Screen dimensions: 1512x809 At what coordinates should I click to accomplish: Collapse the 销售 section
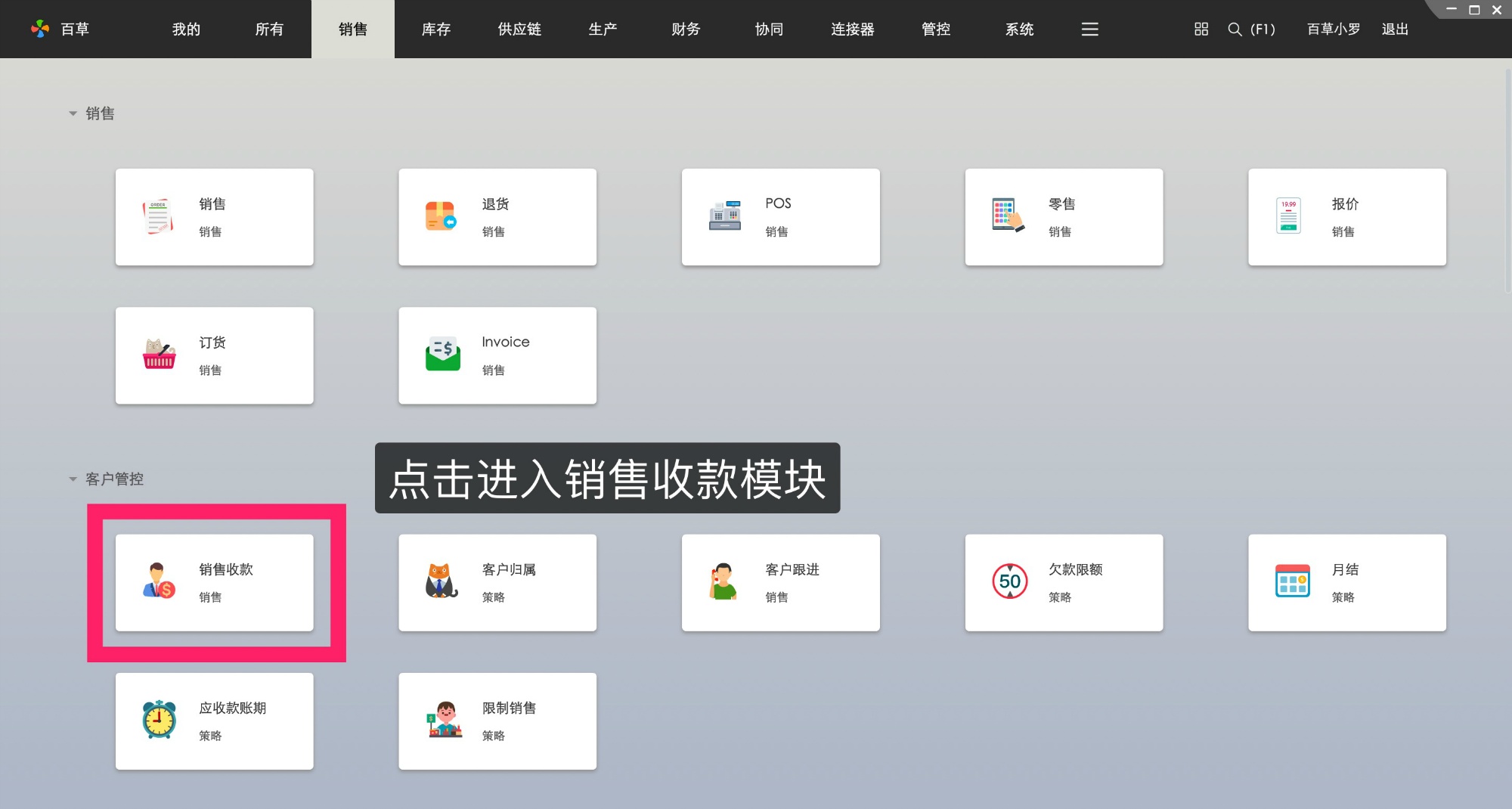73,113
